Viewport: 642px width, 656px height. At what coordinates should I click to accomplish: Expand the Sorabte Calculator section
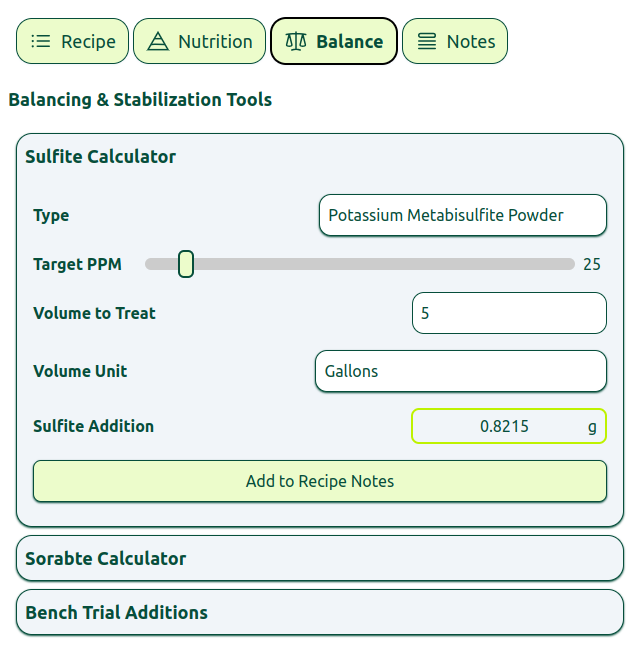pyautogui.click(x=105, y=559)
